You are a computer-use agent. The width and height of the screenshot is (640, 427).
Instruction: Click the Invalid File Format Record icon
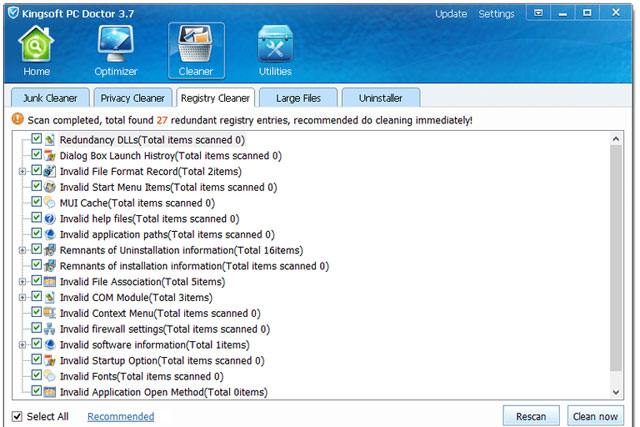[49, 171]
